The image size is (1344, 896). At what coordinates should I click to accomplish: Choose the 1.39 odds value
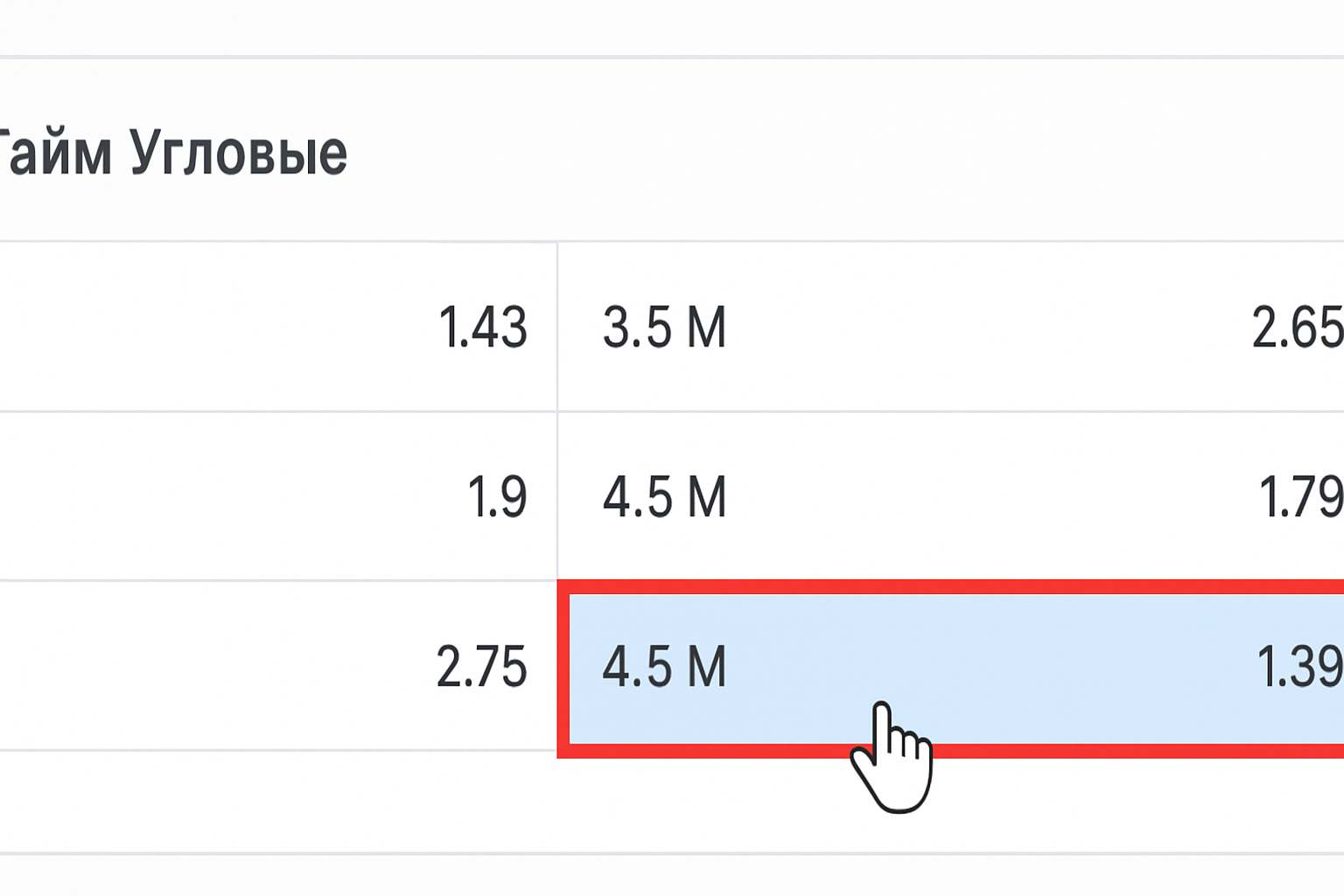[1298, 667]
